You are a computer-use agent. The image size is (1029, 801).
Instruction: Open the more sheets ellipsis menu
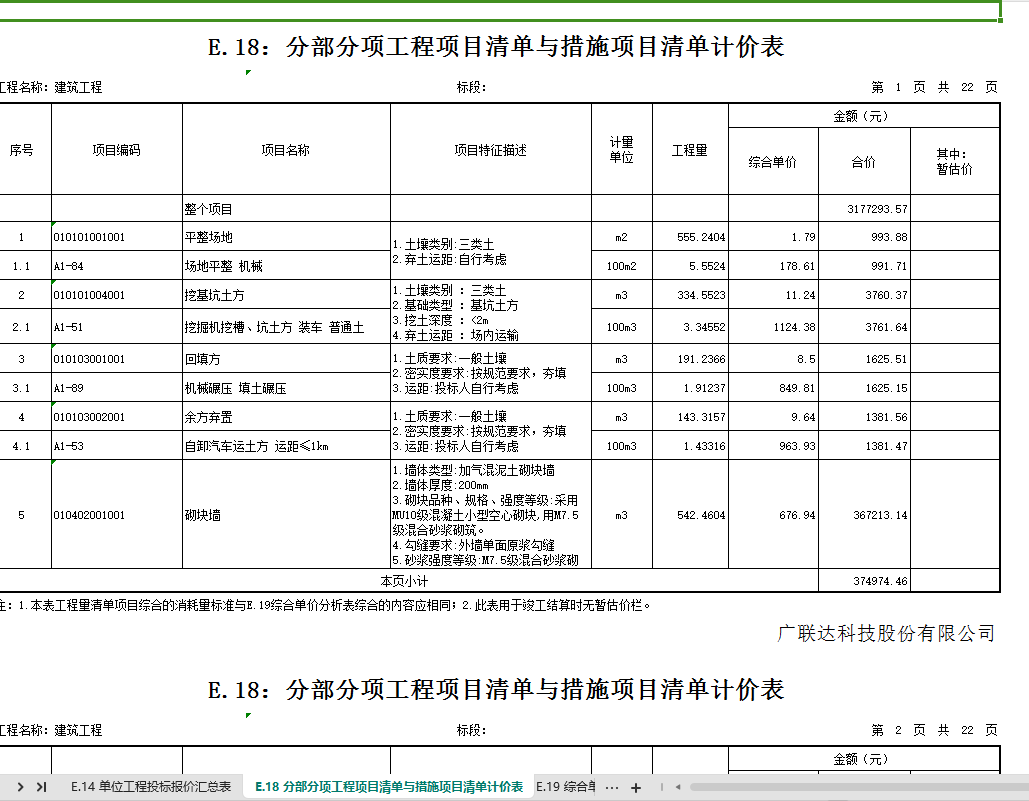pos(612,787)
